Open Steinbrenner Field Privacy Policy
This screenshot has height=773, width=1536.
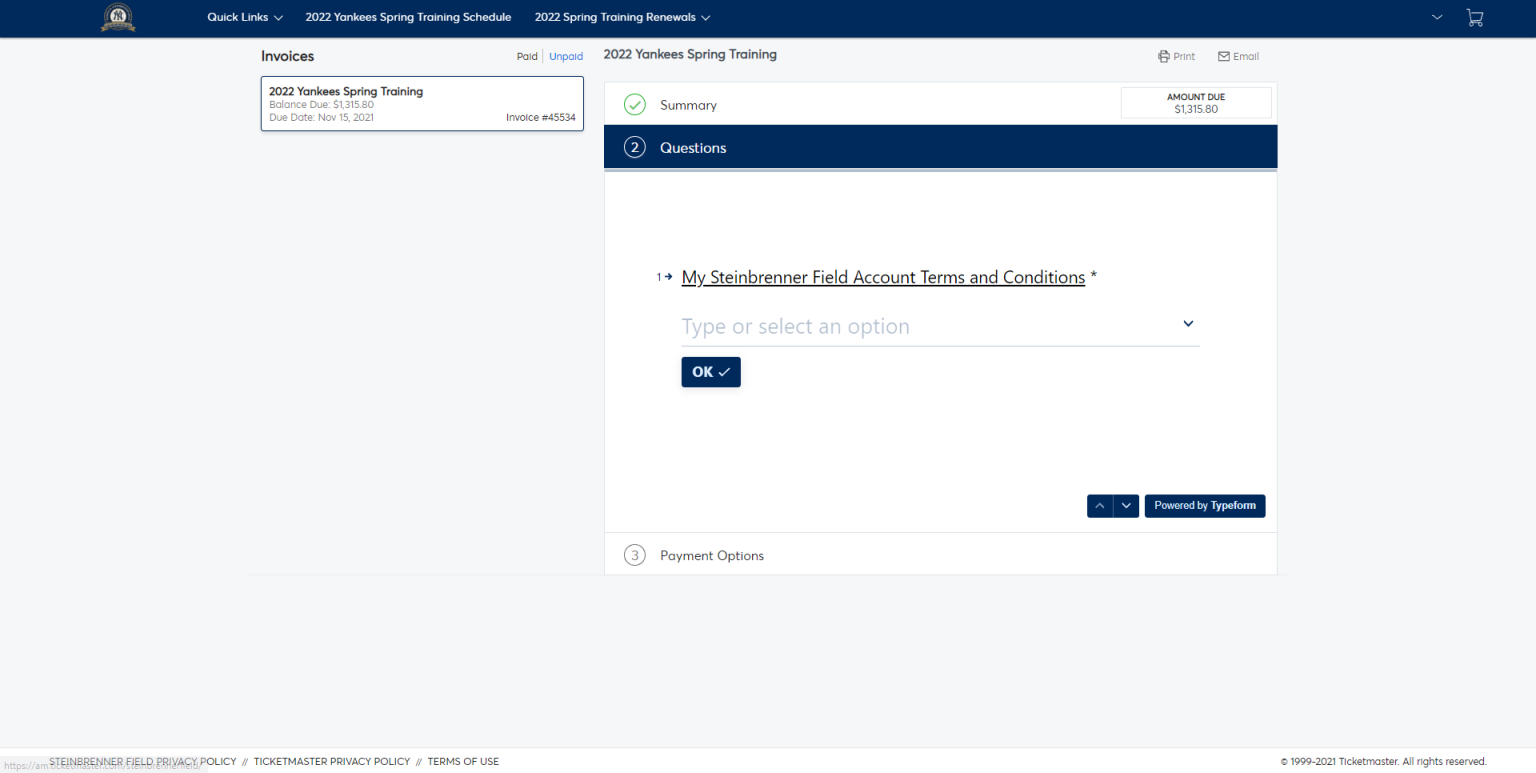point(142,762)
